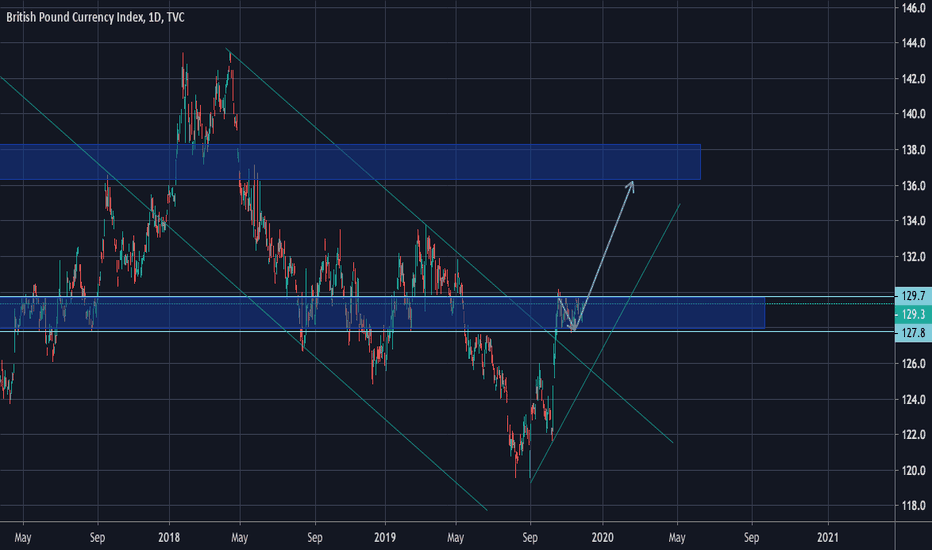The image size is (932, 550).
Task: Click the 132.0 price axis value
Action: tap(914, 257)
